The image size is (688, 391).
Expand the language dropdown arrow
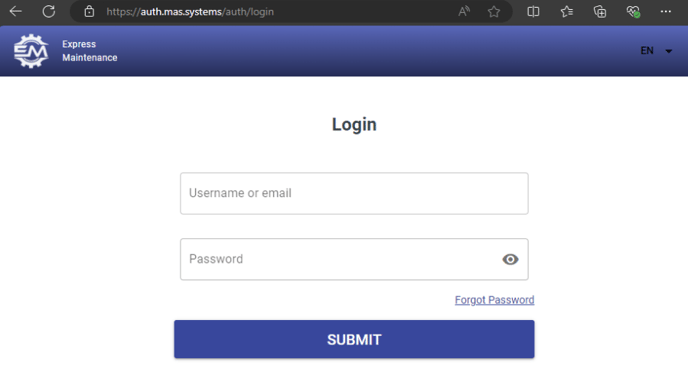tap(669, 51)
